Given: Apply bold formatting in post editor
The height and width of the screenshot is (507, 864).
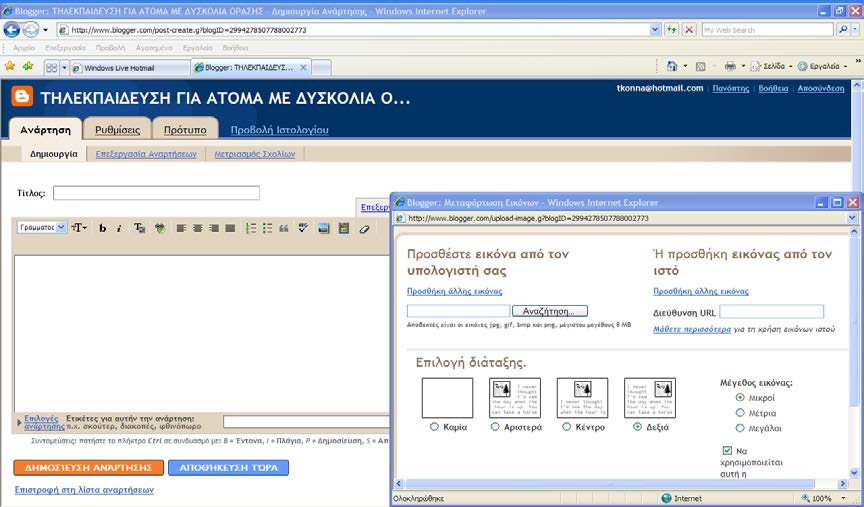Looking at the screenshot, I should click(x=102, y=228).
